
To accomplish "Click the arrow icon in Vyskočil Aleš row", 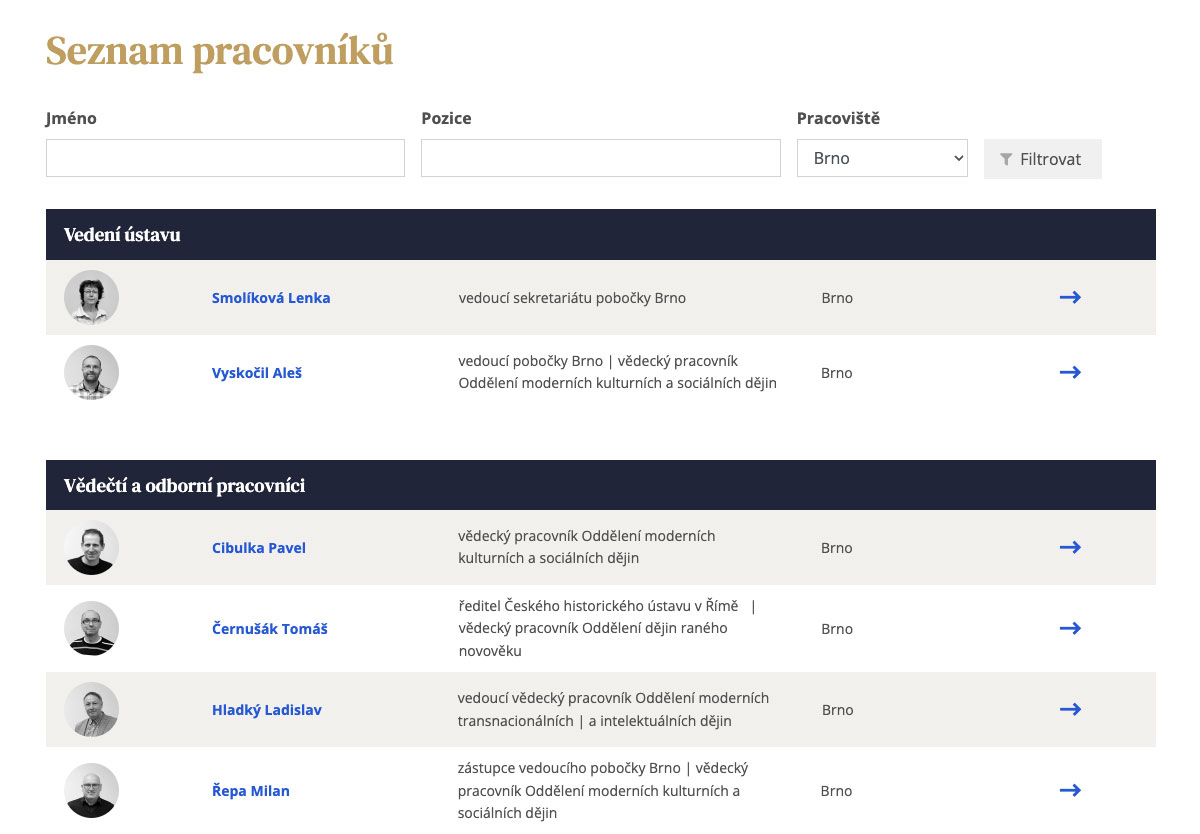I will pos(1070,372).
